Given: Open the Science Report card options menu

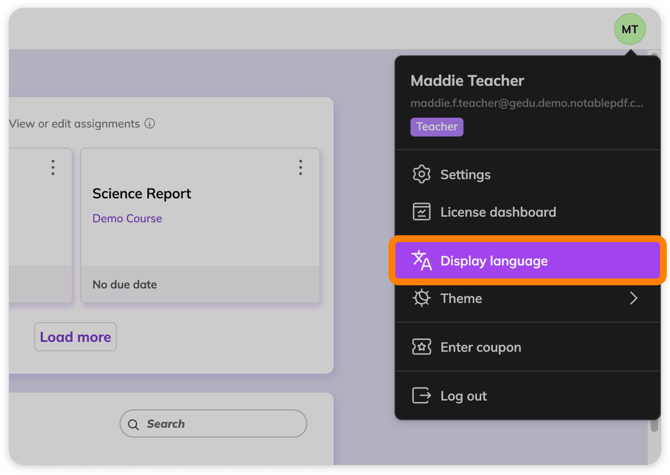Looking at the screenshot, I should coord(300,167).
